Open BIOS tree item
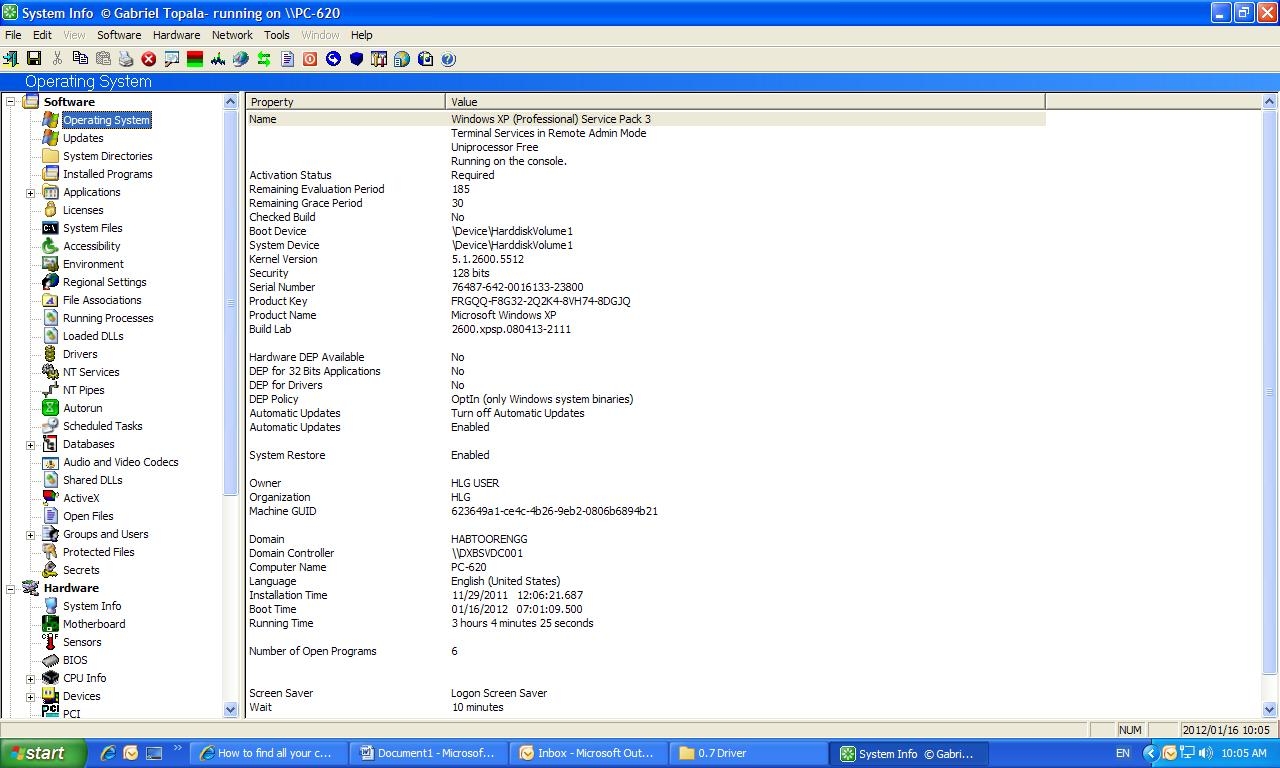1280x768 pixels. click(75, 660)
